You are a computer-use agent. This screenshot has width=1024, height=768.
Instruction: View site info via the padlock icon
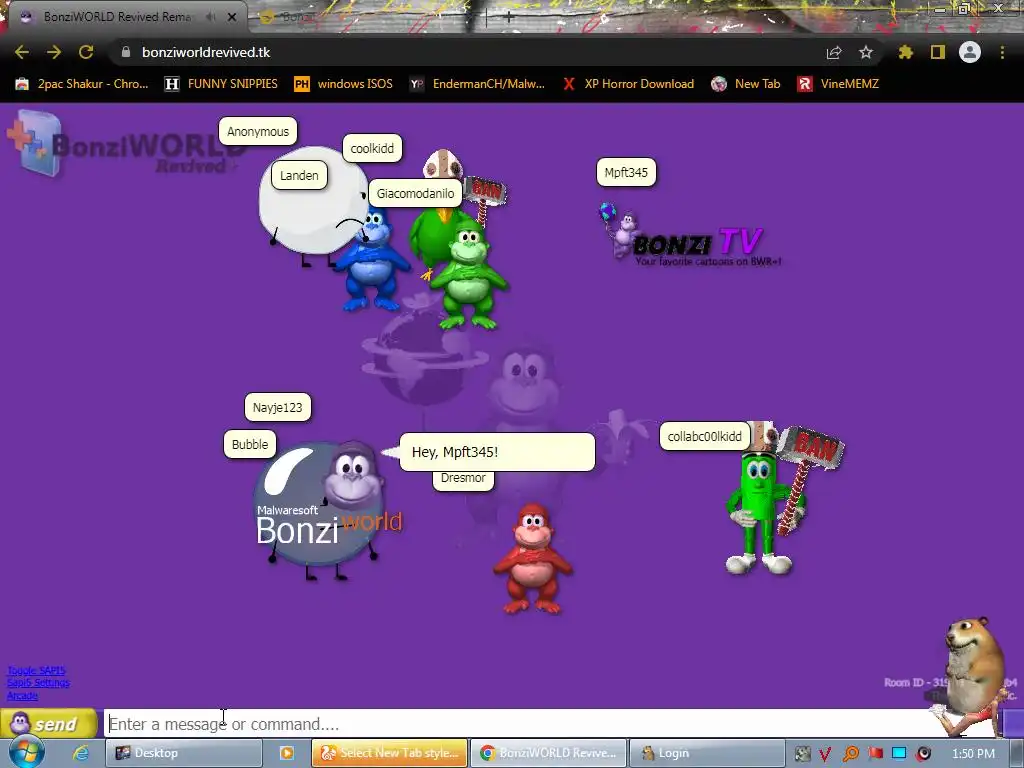click(x=126, y=52)
